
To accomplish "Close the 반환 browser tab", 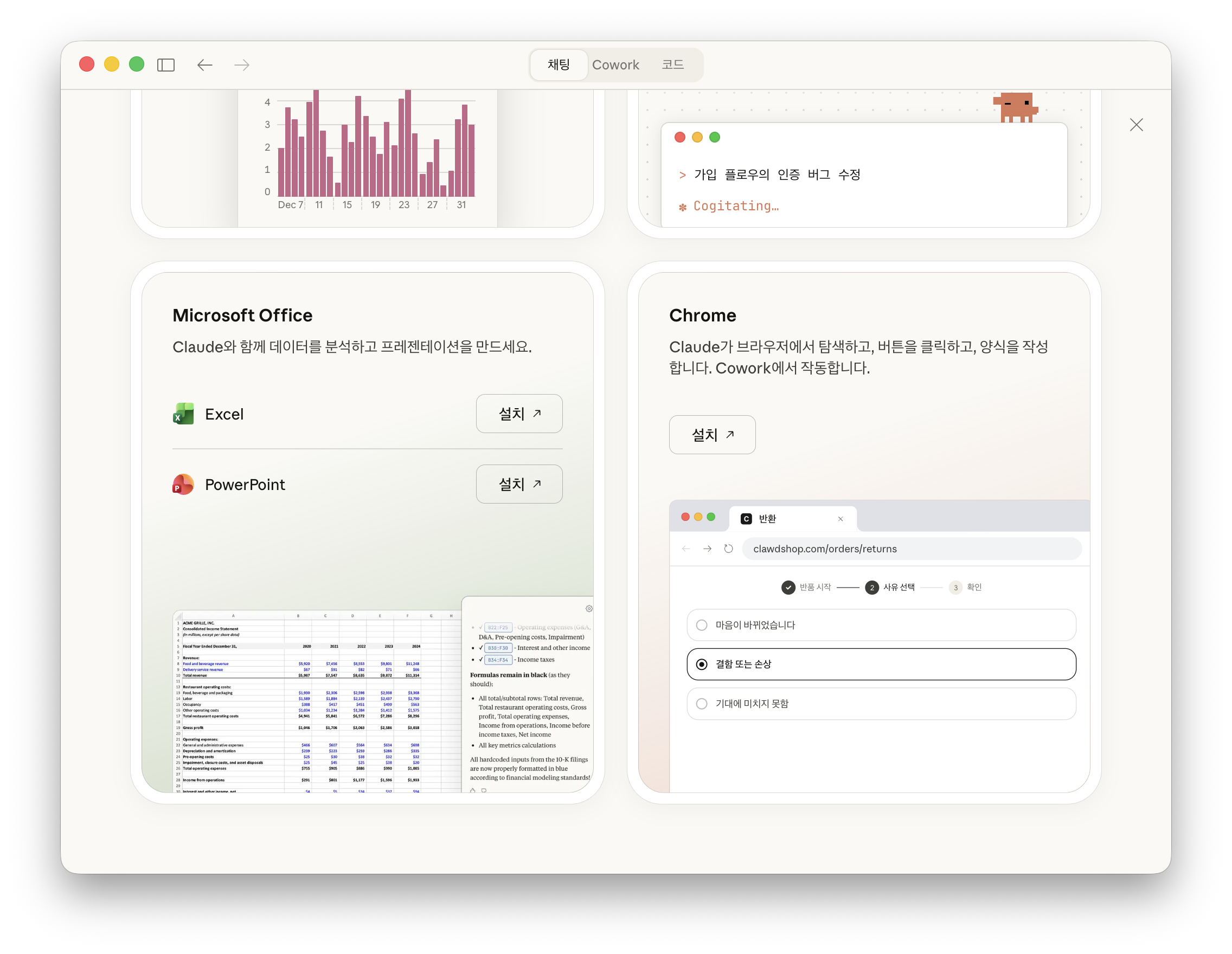I will [840, 519].
